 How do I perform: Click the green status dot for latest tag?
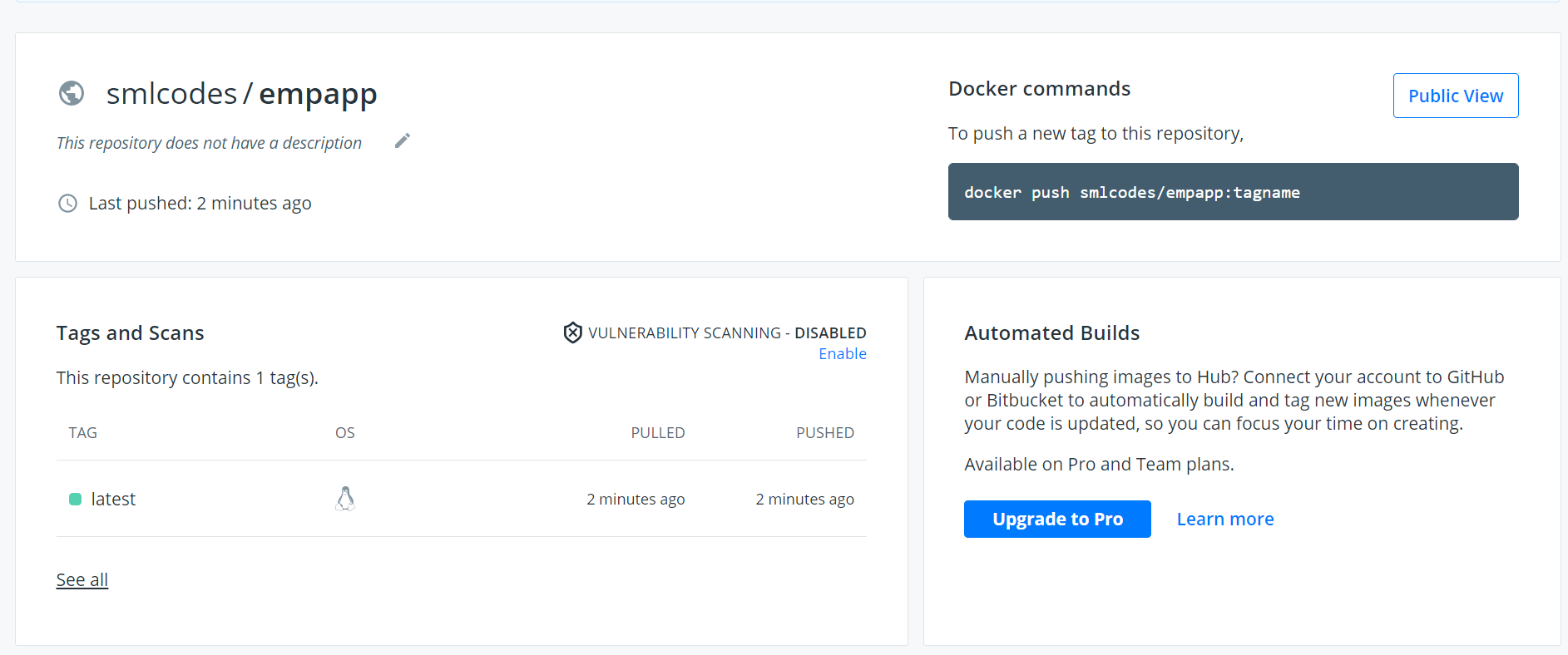[75, 499]
